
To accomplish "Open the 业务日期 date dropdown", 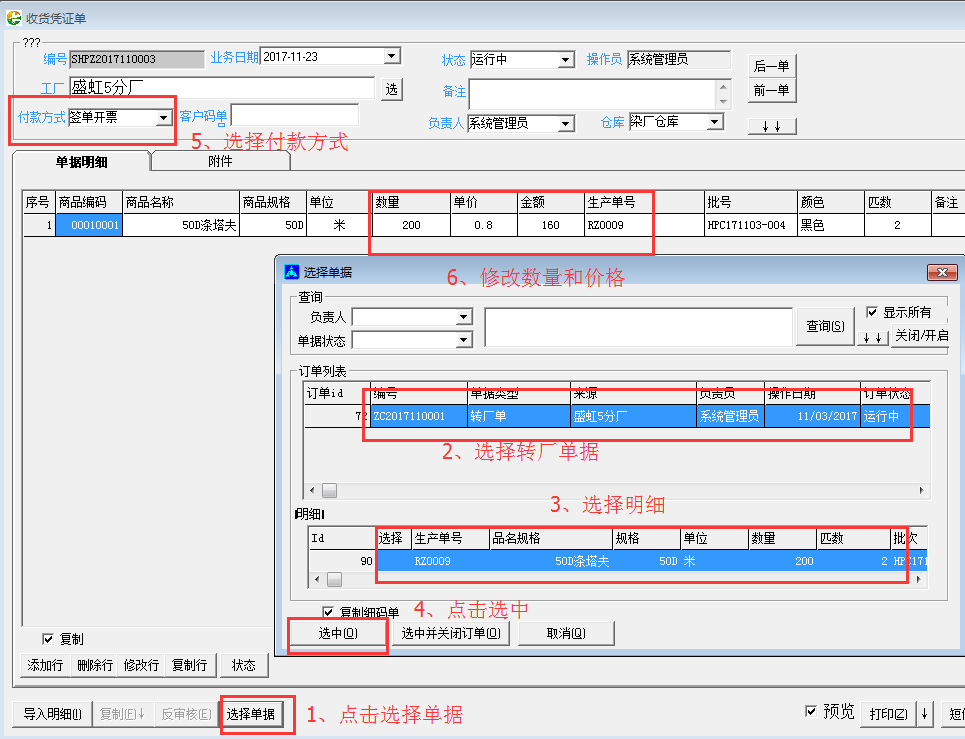I will (391, 56).
